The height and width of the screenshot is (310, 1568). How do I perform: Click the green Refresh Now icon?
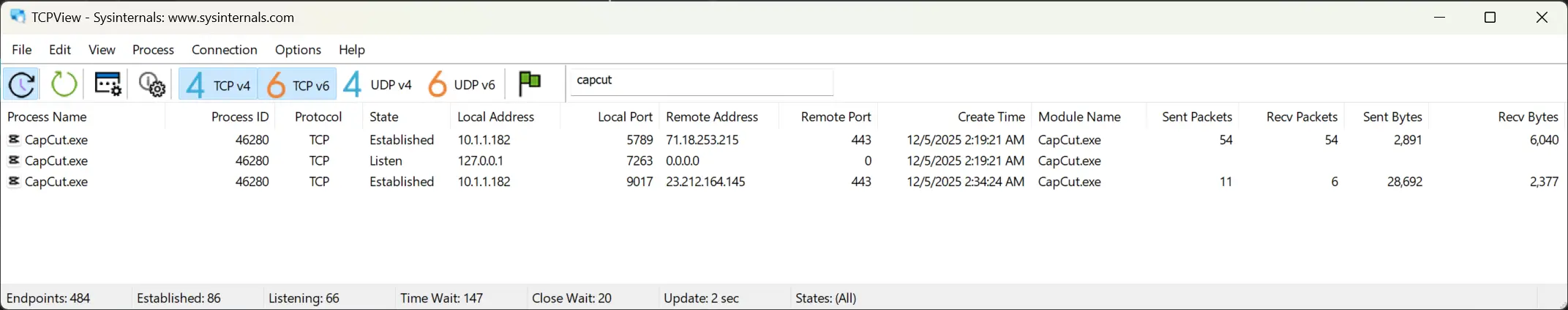click(x=64, y=84)
